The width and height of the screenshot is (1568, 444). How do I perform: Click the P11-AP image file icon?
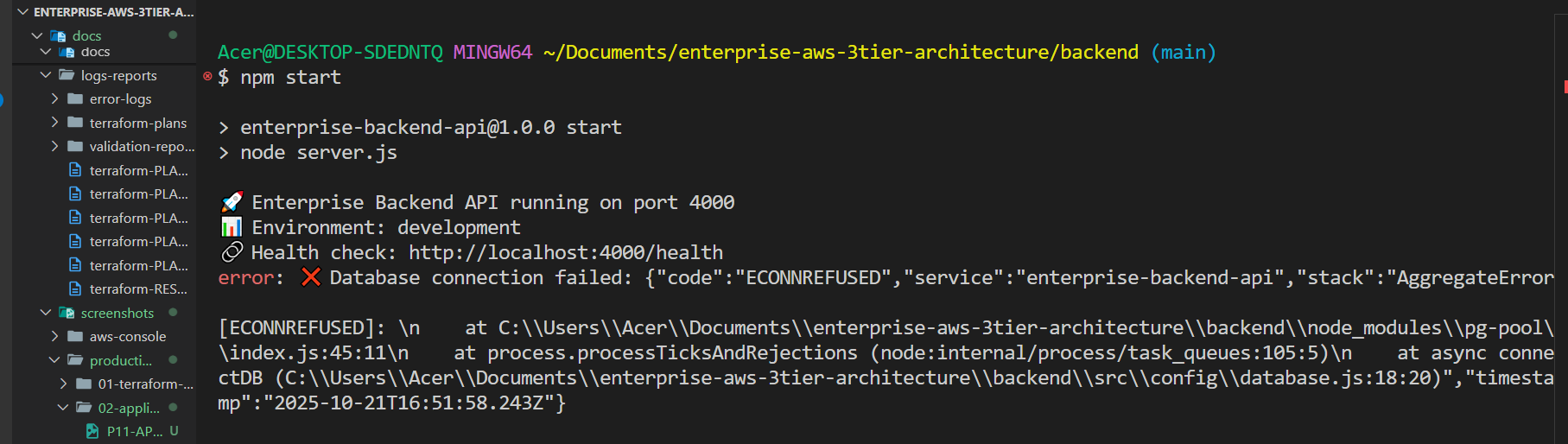[92, 431]
